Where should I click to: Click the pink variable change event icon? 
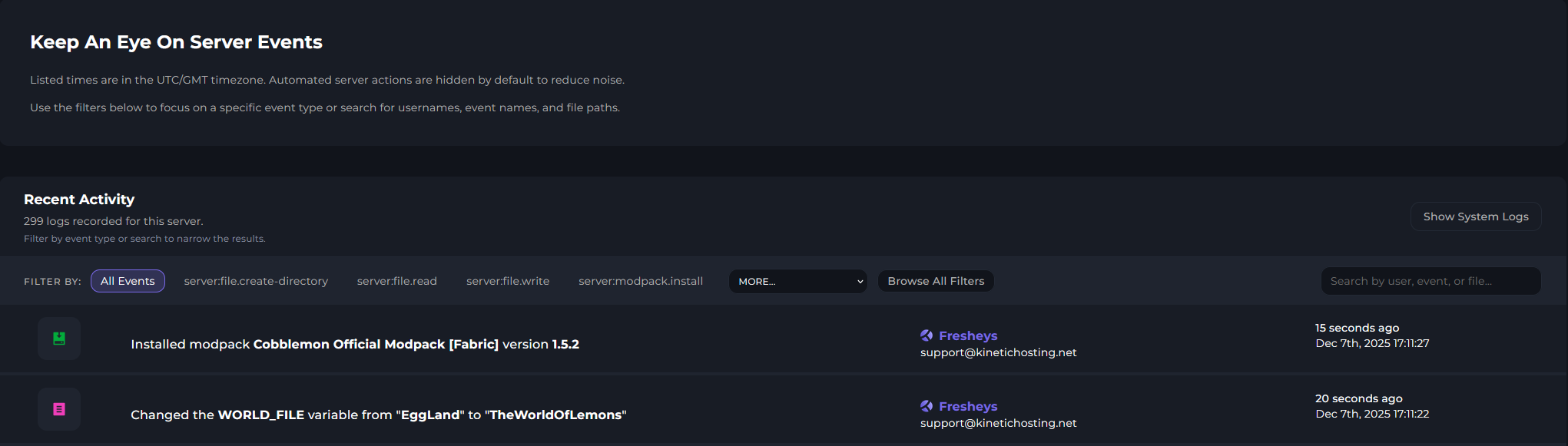(x=59, y=409)
